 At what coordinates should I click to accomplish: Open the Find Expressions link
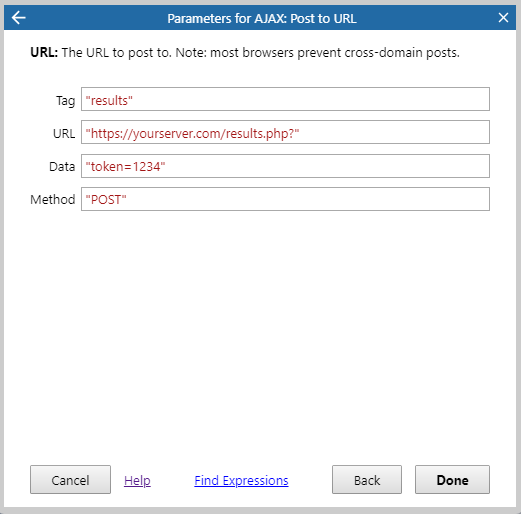pos(241,480)
